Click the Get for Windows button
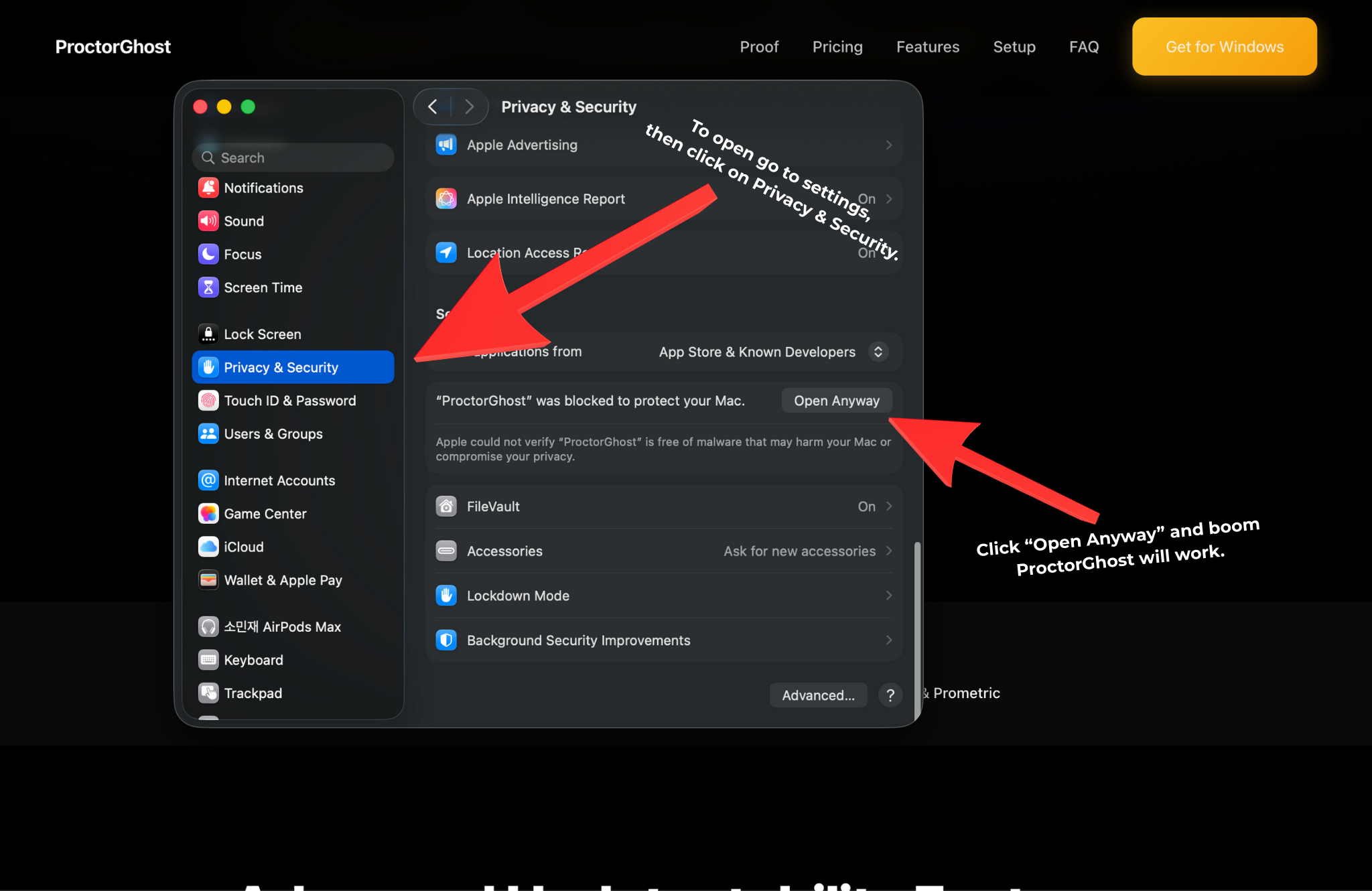The height and width of the screenshot is (891, 1372). (1224, 46)
